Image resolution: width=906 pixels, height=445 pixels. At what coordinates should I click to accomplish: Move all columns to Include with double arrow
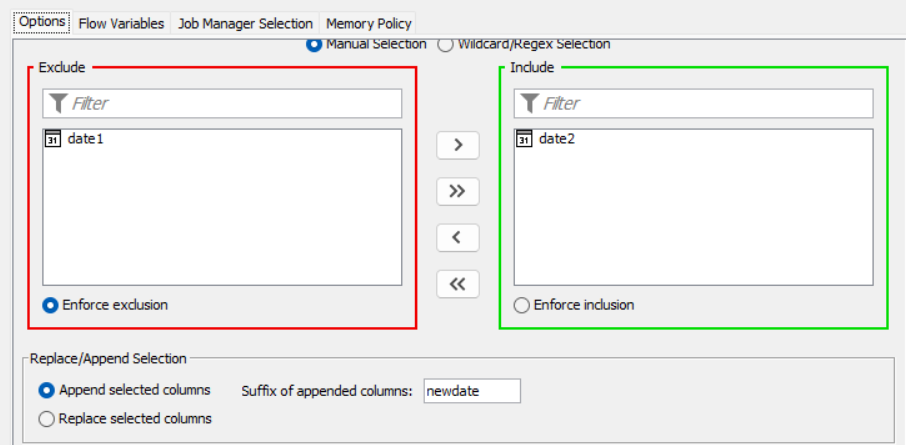click(x=458, y=191)
